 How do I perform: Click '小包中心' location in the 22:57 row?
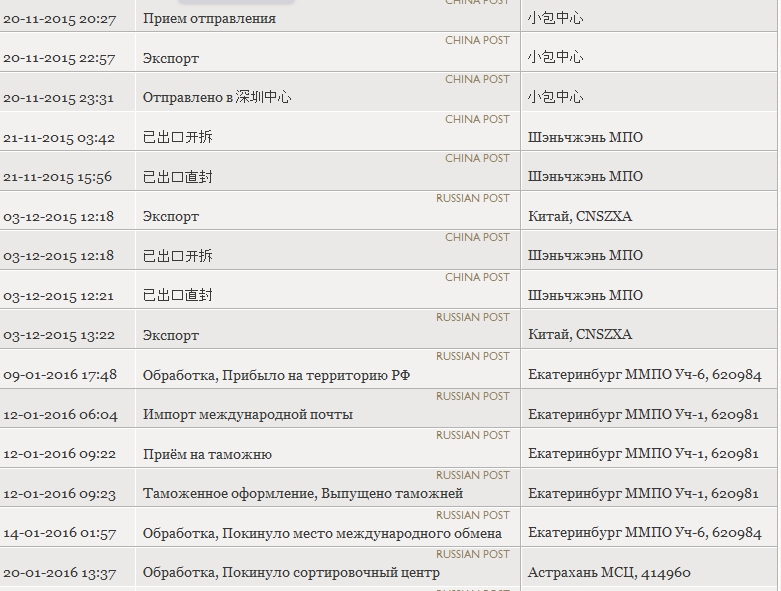555,57
